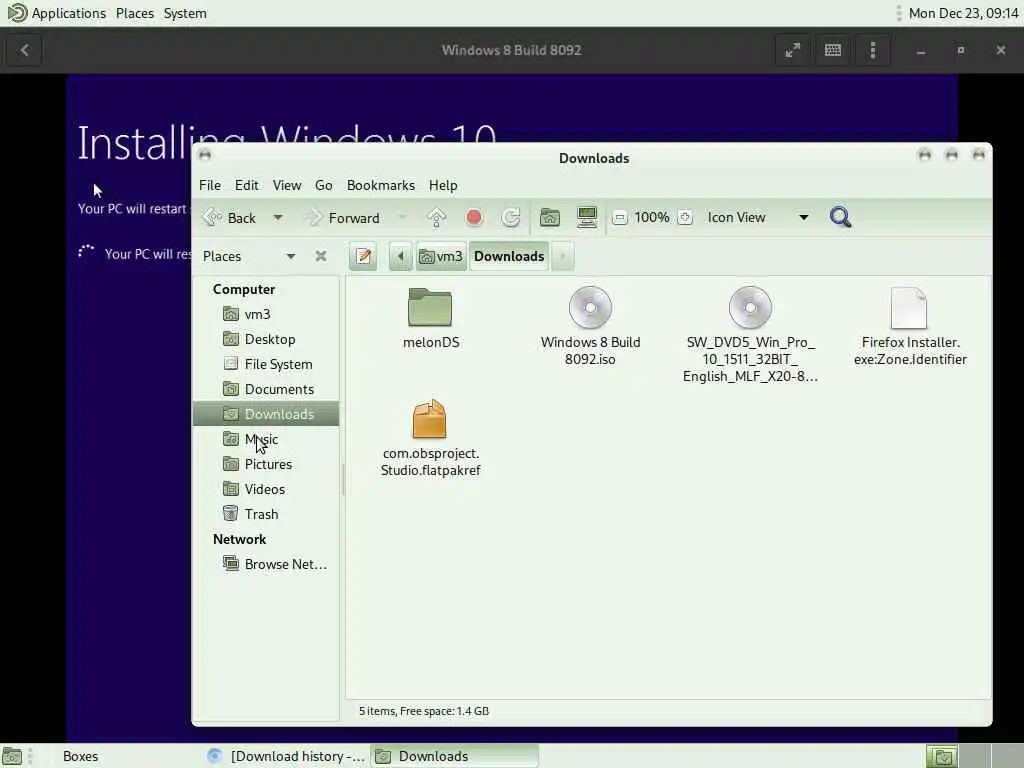The height and width of the screenshot is (768, 1024).
Task: Reload the current folder
Action: point(511,217)
